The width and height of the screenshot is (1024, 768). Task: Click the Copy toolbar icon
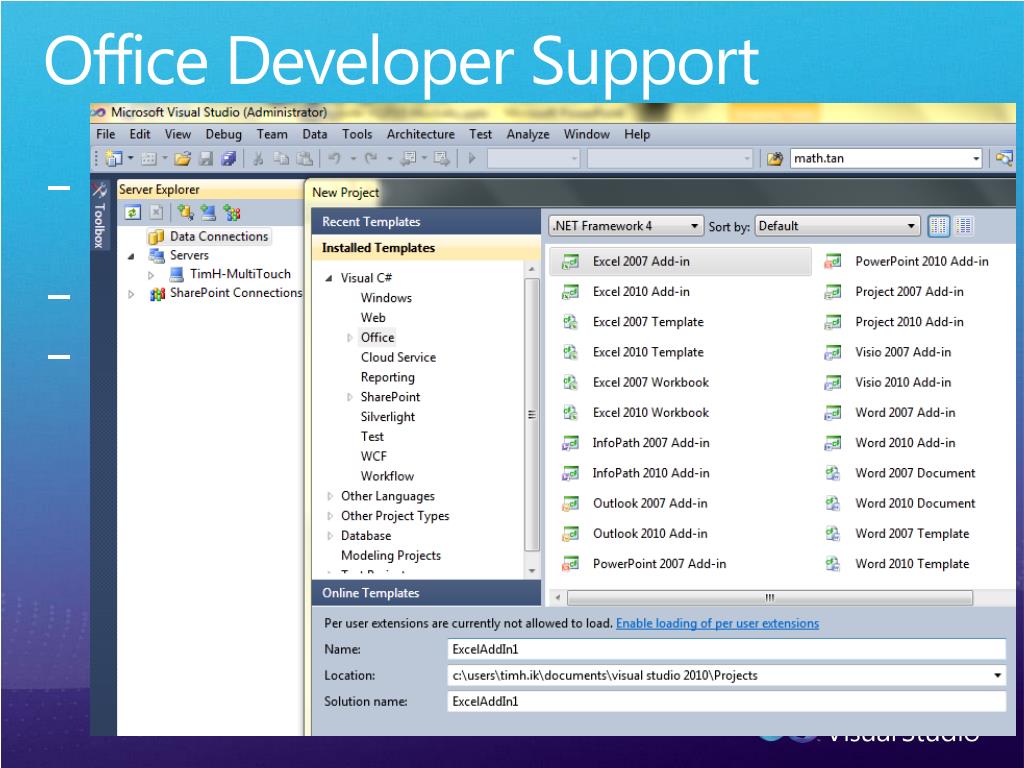click(281, 158)
